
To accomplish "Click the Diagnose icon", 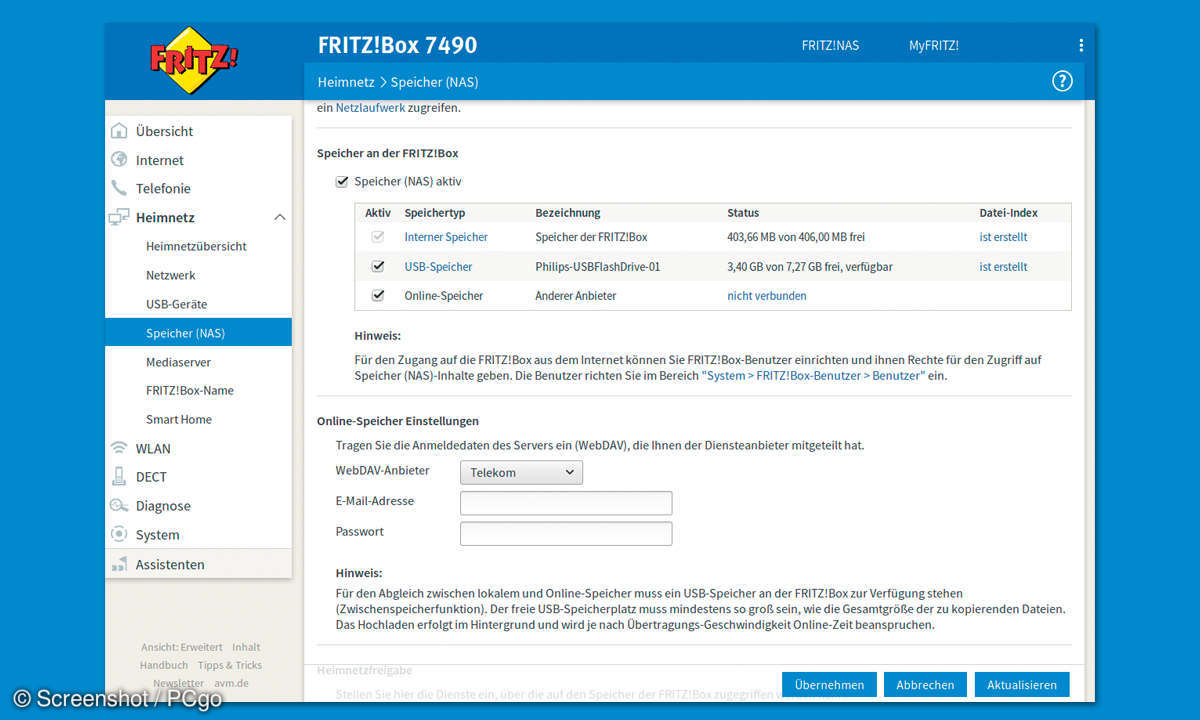I will pos(119,506).
